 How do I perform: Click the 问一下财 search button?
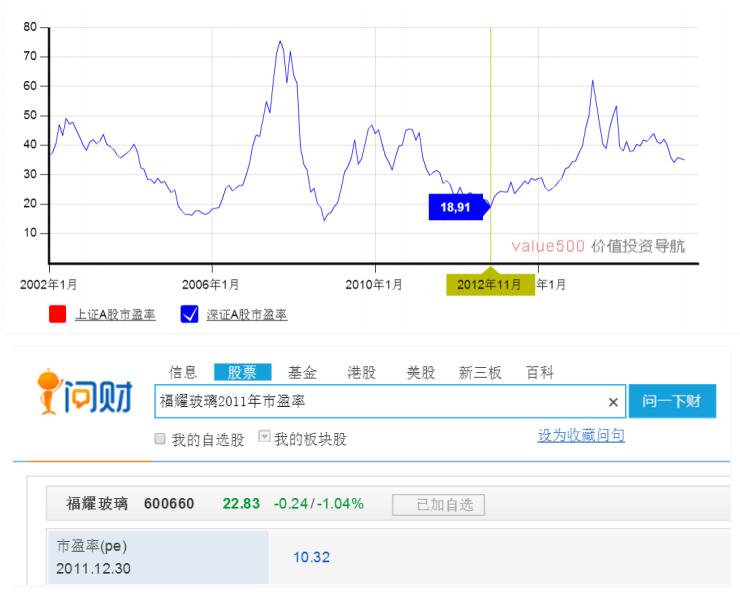pyautogui.click(x=672, y=401)
